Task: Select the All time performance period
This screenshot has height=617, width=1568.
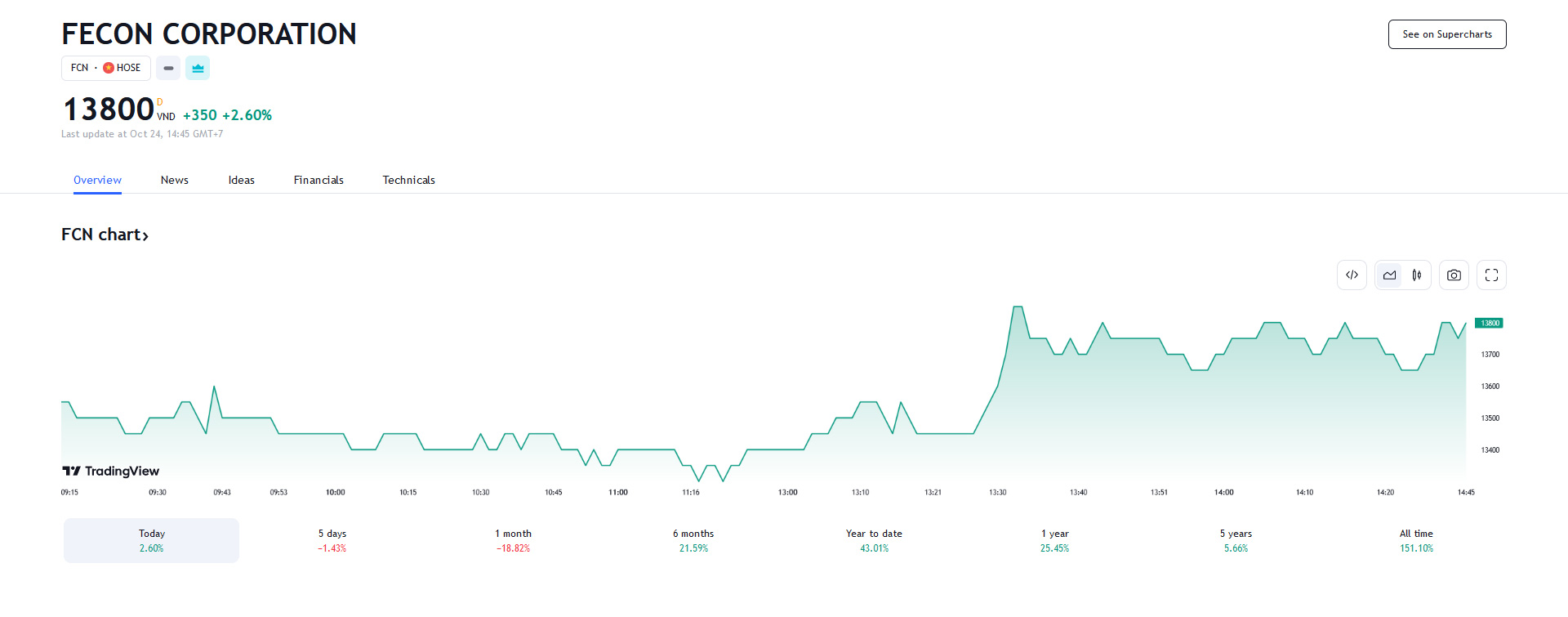Action: coord(1416,540)
